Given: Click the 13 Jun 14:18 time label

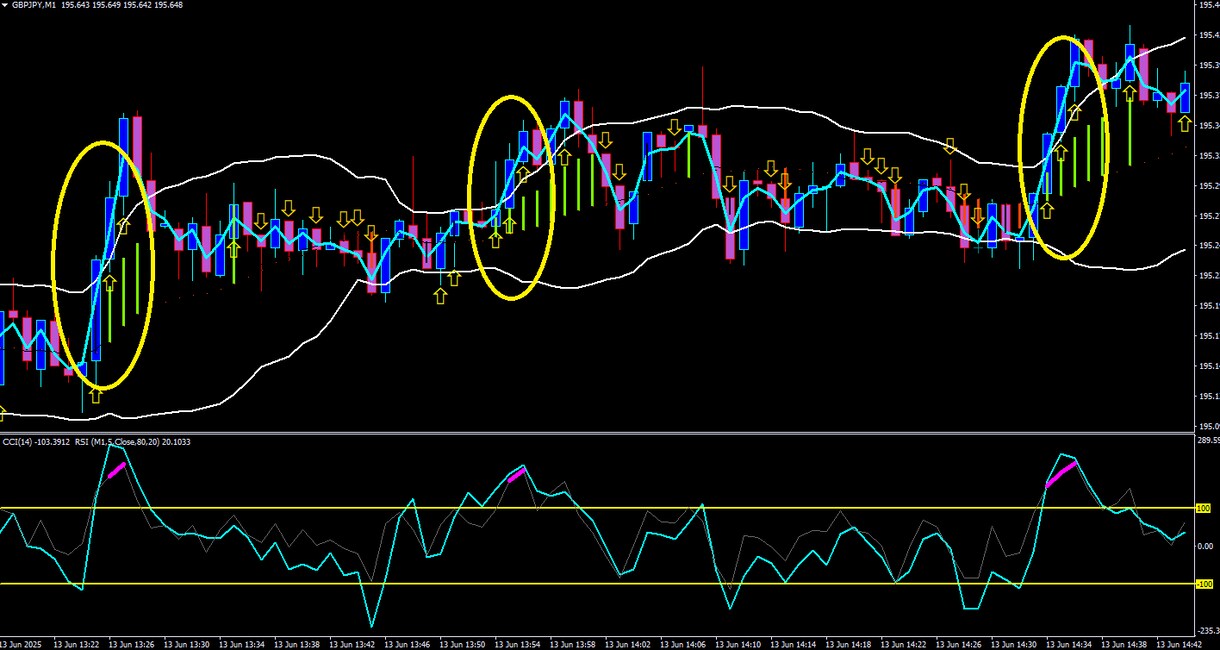Looking at the screenshot, I should [x=850, y=643].
